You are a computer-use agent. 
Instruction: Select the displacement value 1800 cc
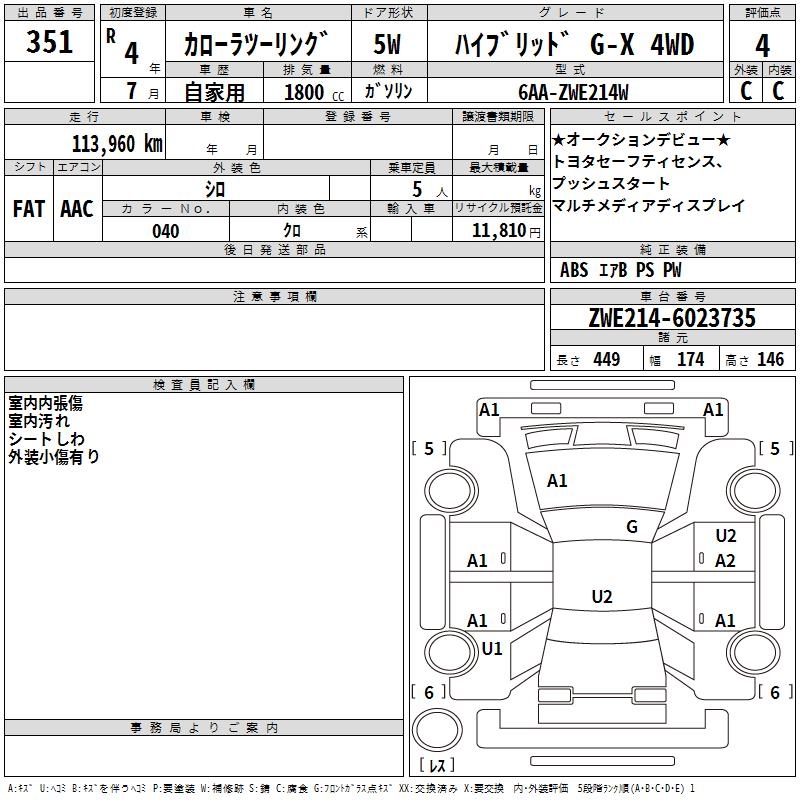click(314, 92)
